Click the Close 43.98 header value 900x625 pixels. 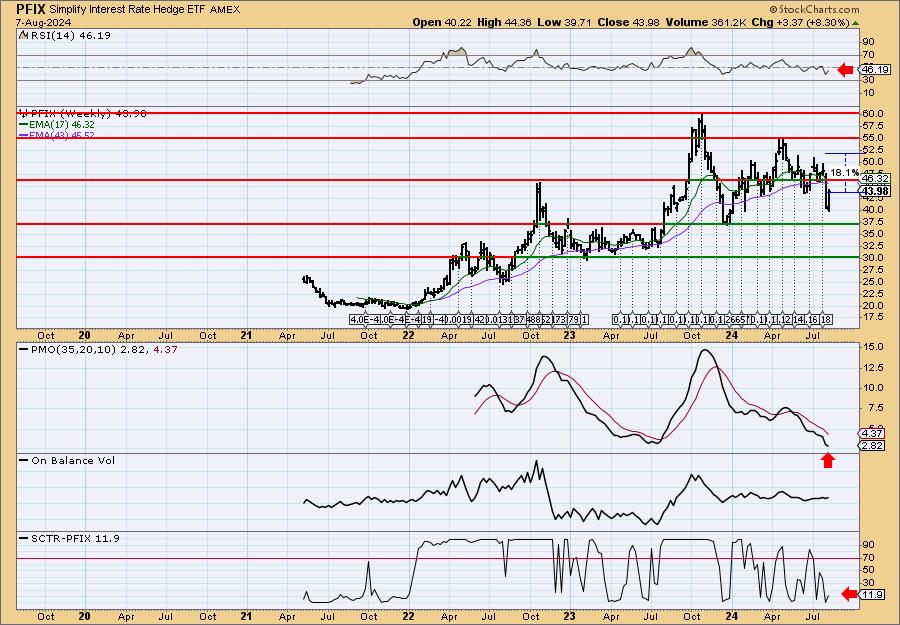tap(629, 22)
